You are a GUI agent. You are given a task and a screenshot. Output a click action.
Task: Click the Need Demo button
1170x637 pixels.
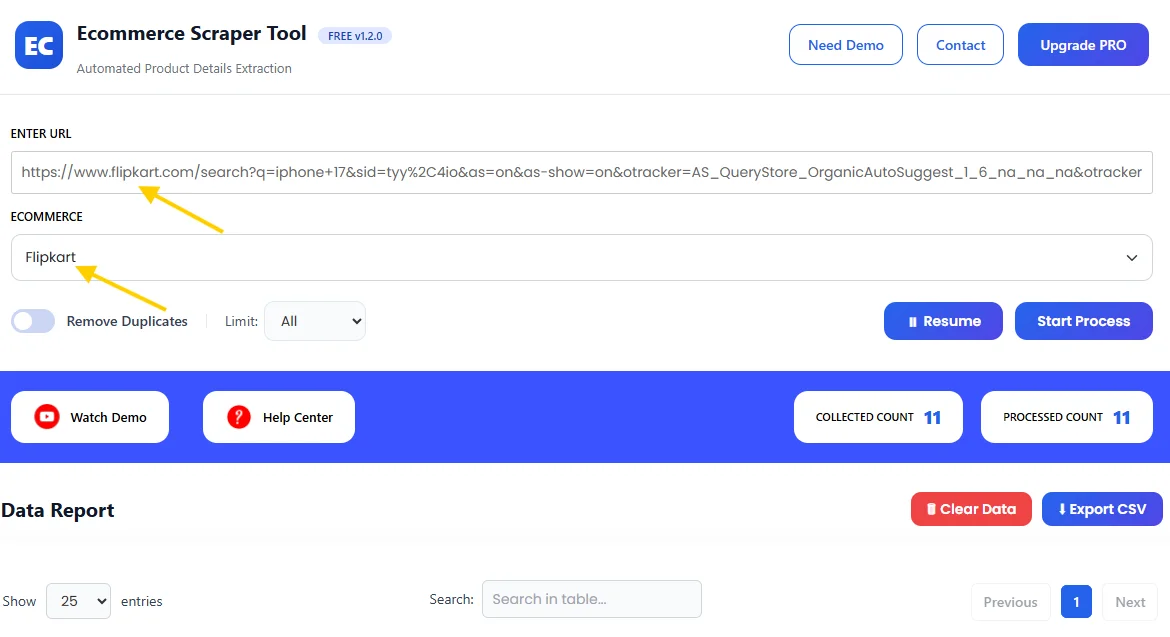point(845,44)
